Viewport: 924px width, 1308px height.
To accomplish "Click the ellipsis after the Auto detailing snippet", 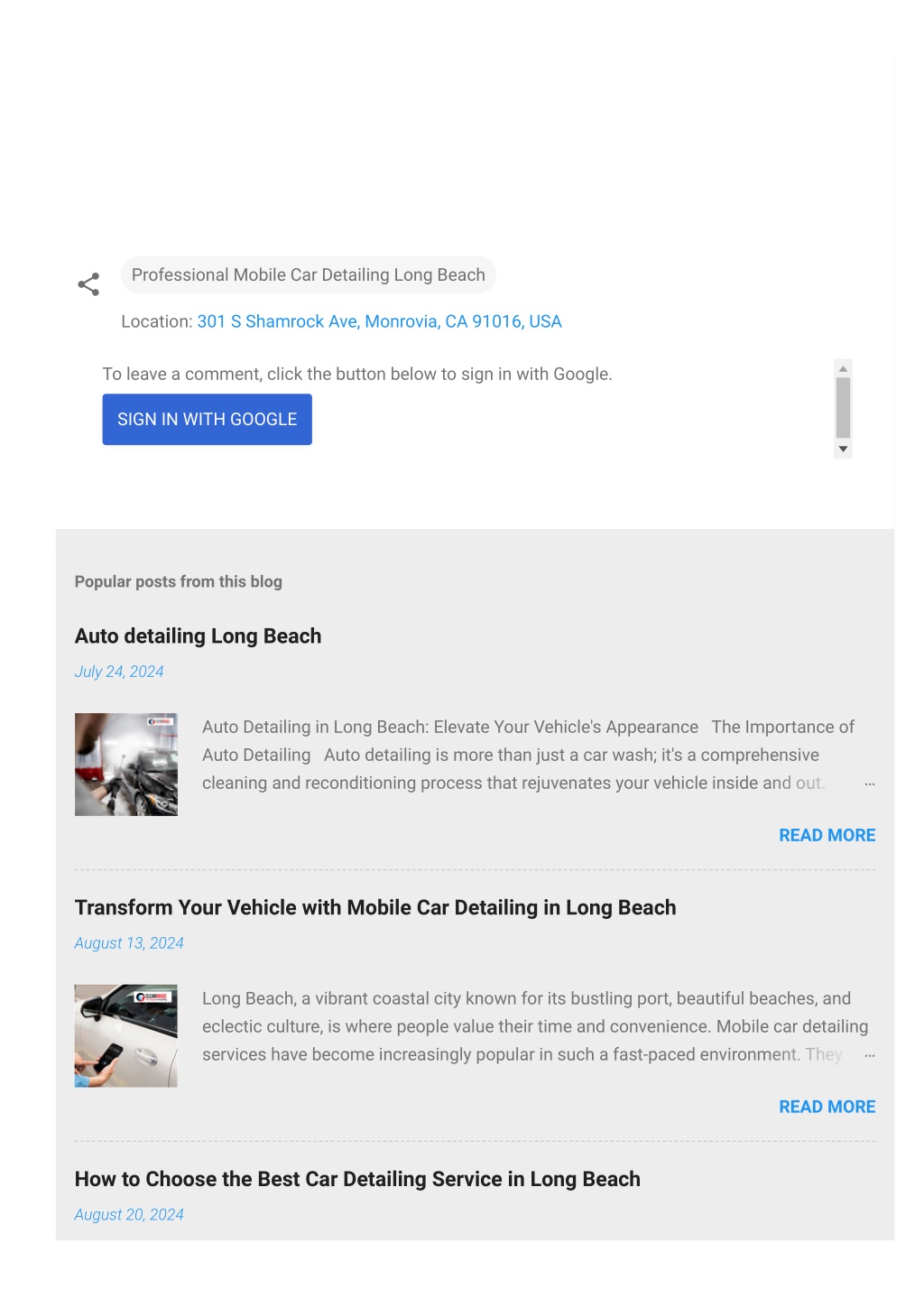I will point(869,784).
